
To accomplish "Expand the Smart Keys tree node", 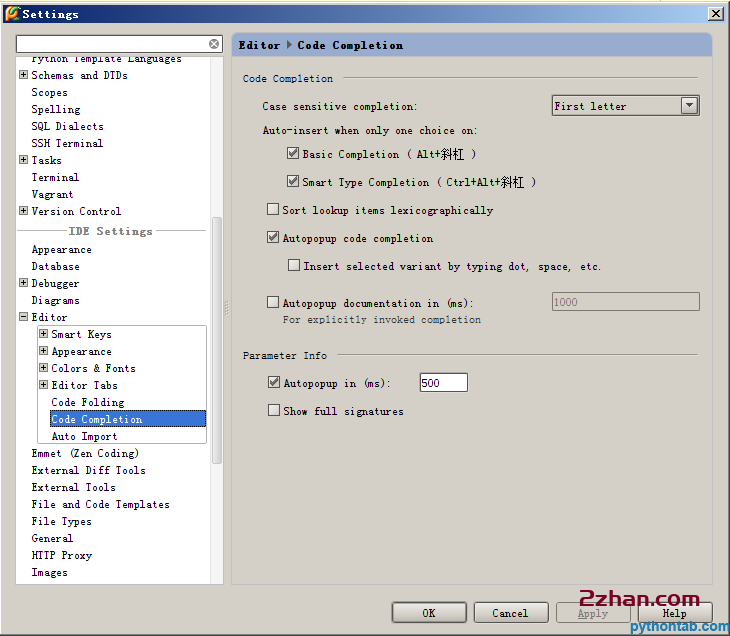I will pyautogui.click(x=44, y=334).
